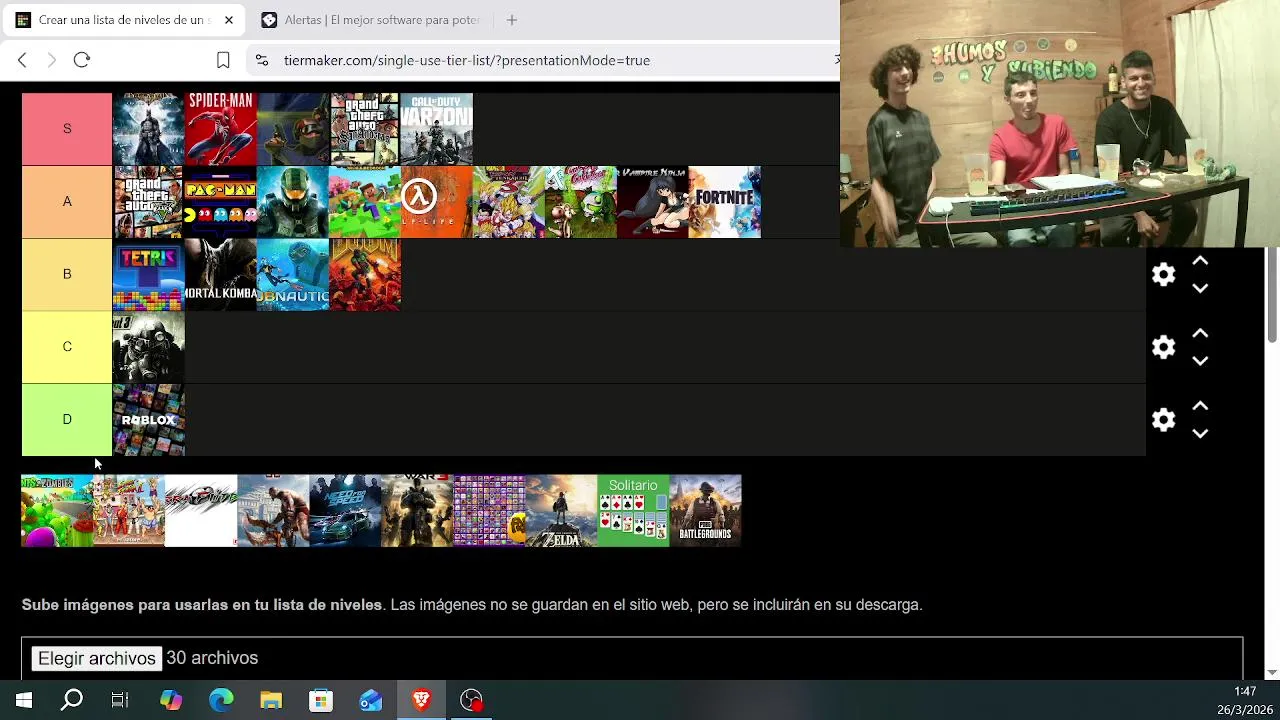Image resolution: width=1280 pixels, height=720 pixels.
Task: Click the browser forward arrow
Action: click(52, 60)
